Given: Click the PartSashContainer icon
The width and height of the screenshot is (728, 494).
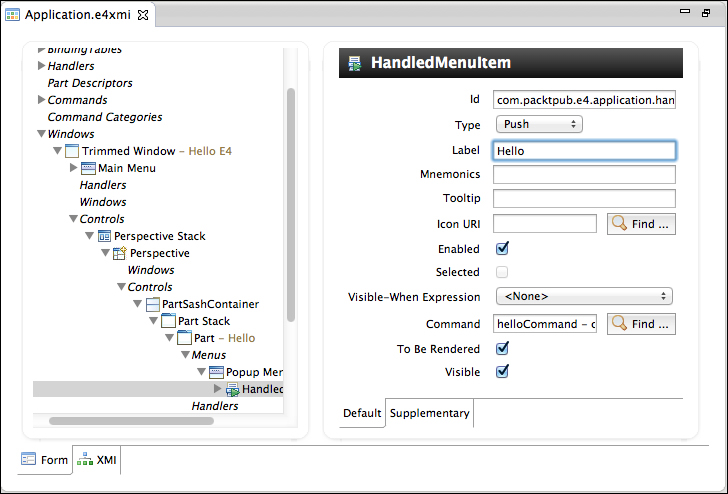Looking at the screenshot, I should tap(152, 304).
